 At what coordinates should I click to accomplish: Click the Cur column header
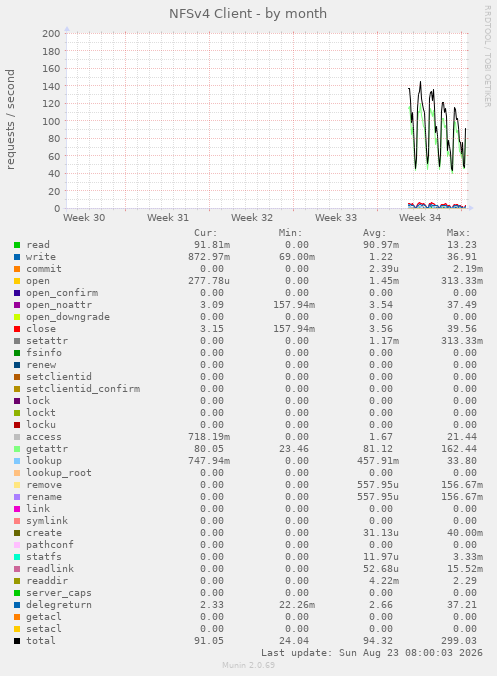[206, 233]
